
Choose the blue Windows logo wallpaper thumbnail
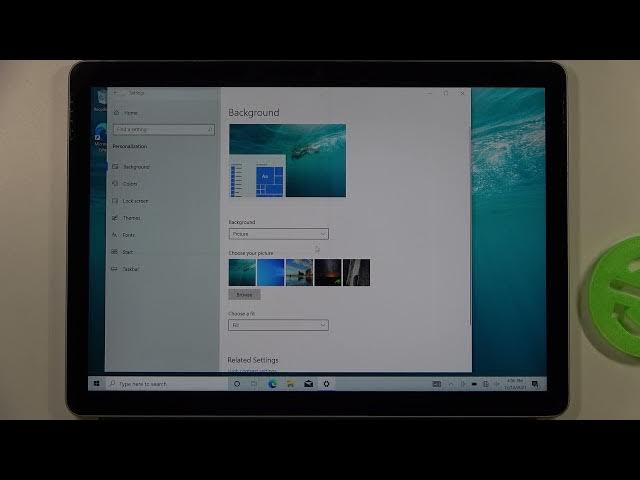pos(270,272)
